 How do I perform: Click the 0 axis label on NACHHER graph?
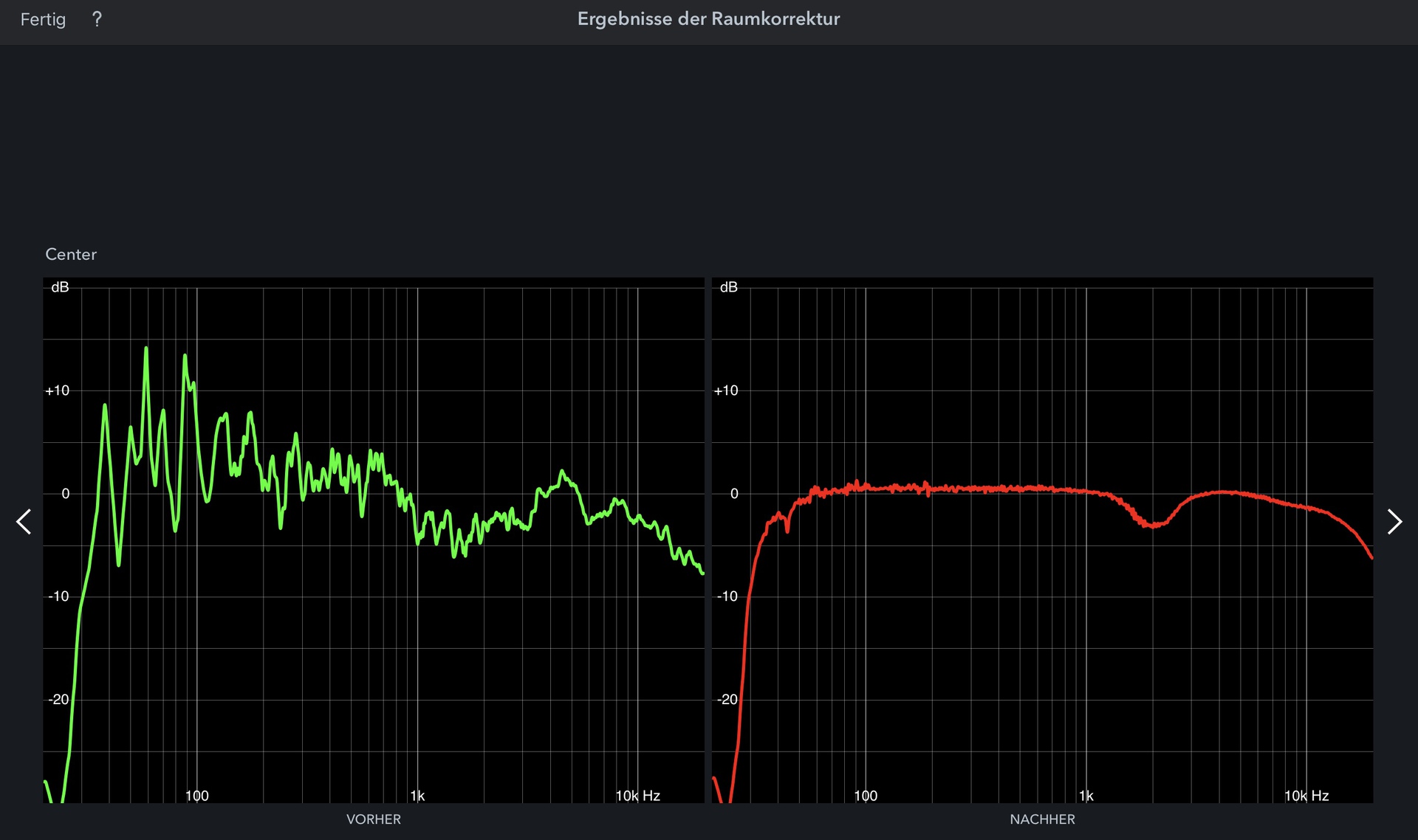click(733, 494)
